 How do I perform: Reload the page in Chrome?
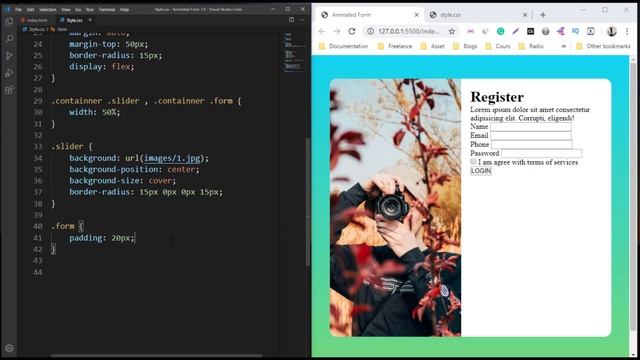click(352, 31)
